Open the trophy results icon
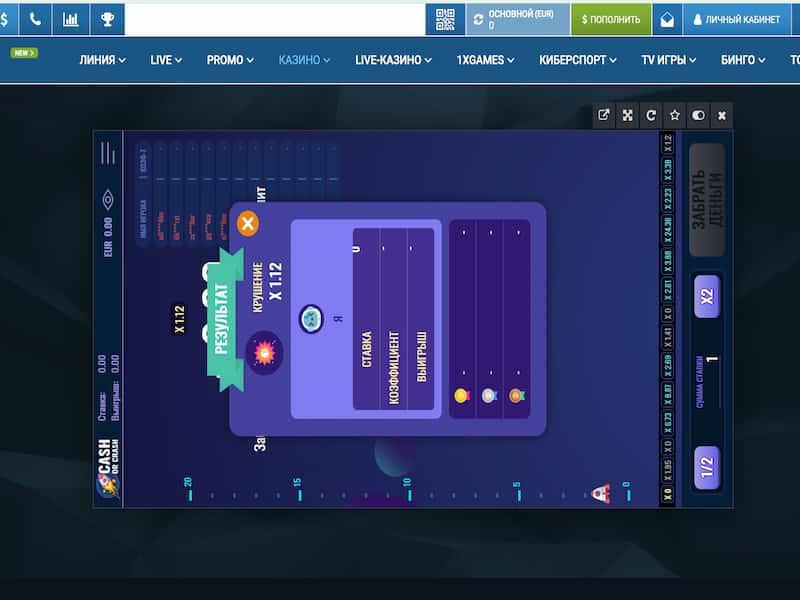Viewport: 800px width, 600px height. coord(107,19)
